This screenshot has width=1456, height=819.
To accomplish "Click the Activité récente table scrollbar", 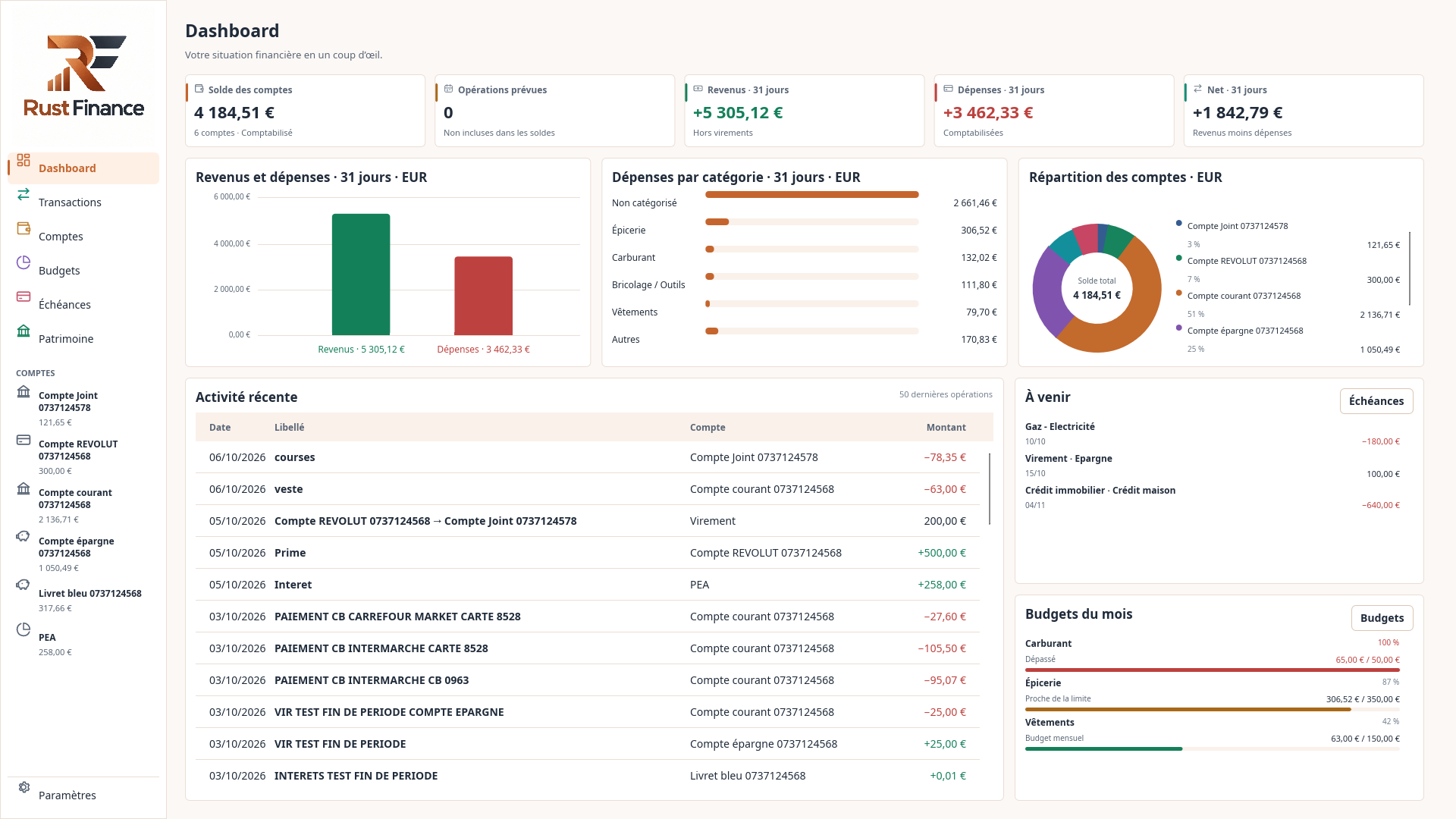I will 990,489.
